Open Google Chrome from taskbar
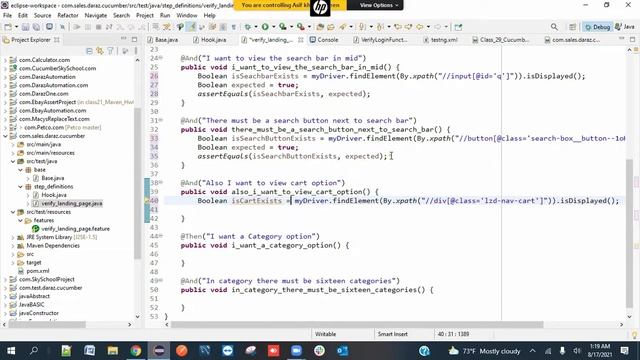Screen dimensions: 640x360 click(x=136, y=351)
